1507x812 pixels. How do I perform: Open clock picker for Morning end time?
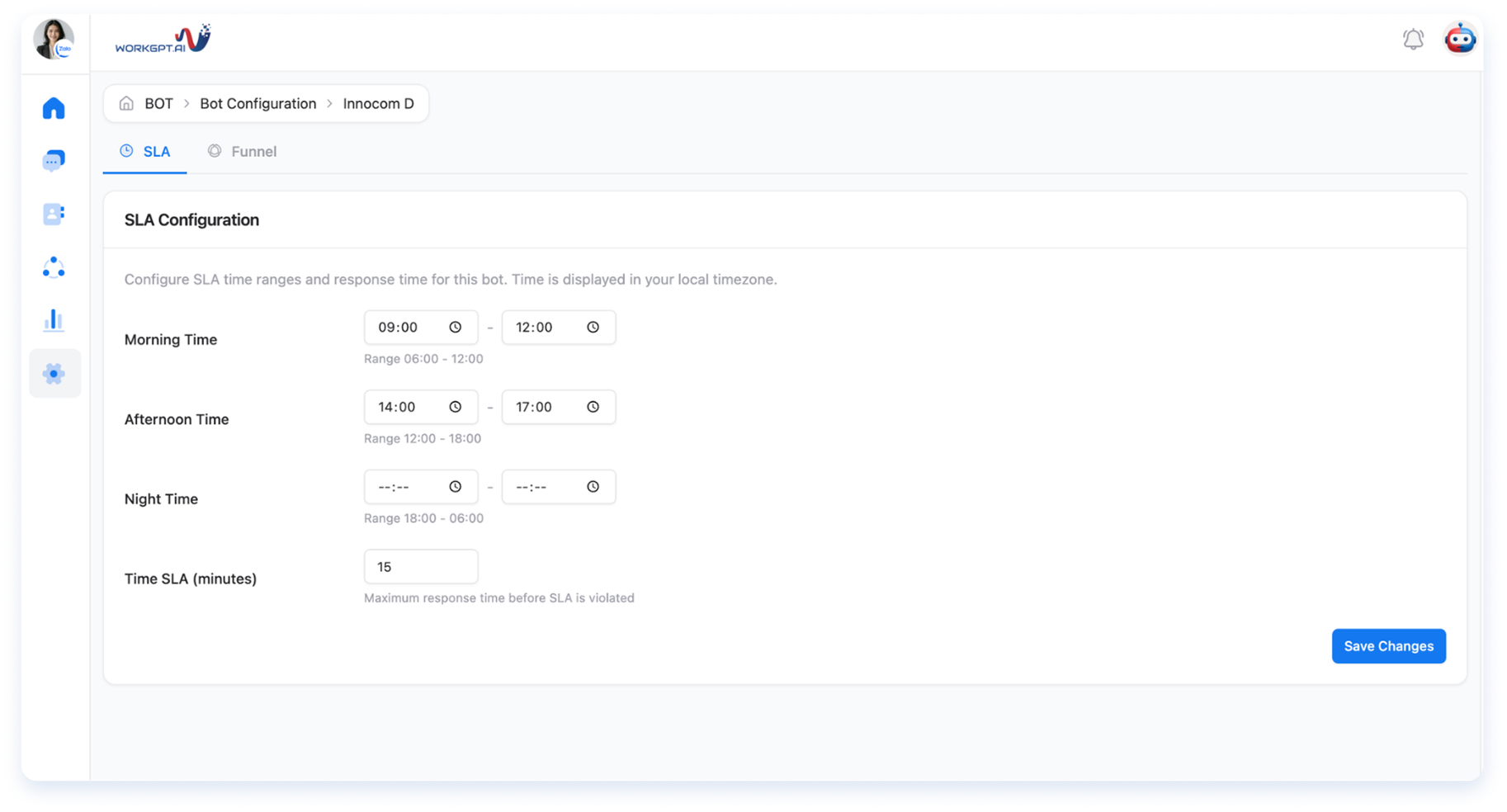point(593,328)
